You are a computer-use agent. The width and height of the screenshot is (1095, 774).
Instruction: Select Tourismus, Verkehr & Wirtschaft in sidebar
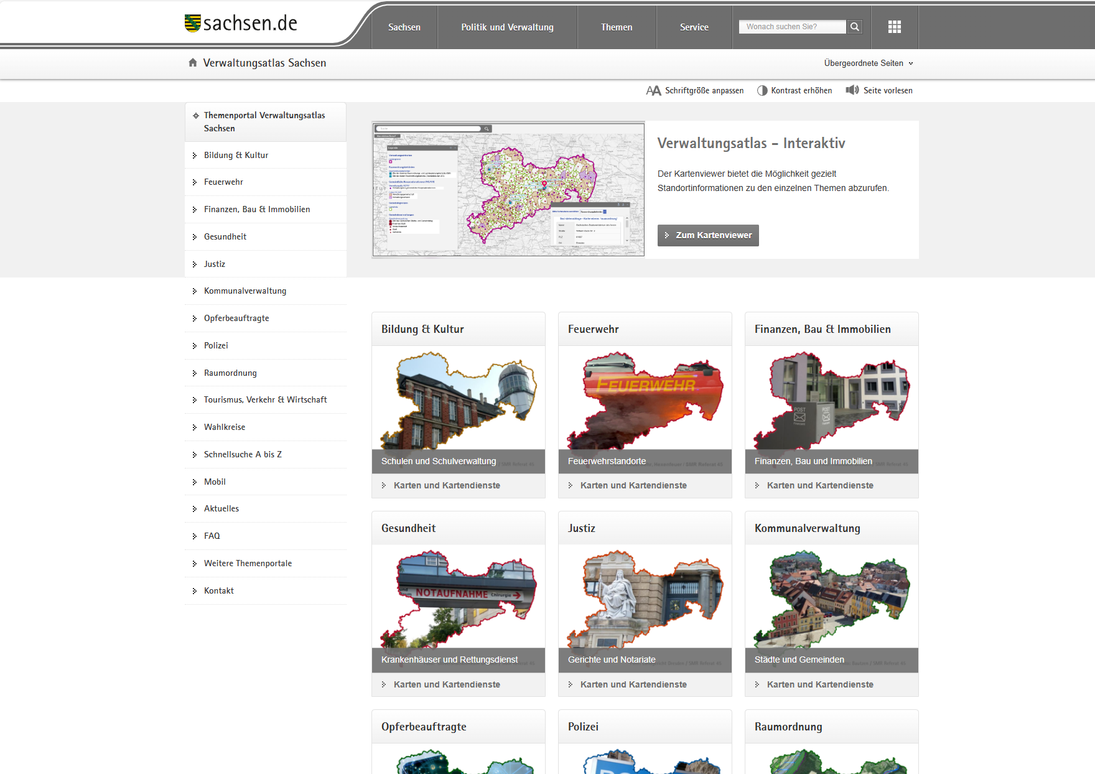coord(265,400)
